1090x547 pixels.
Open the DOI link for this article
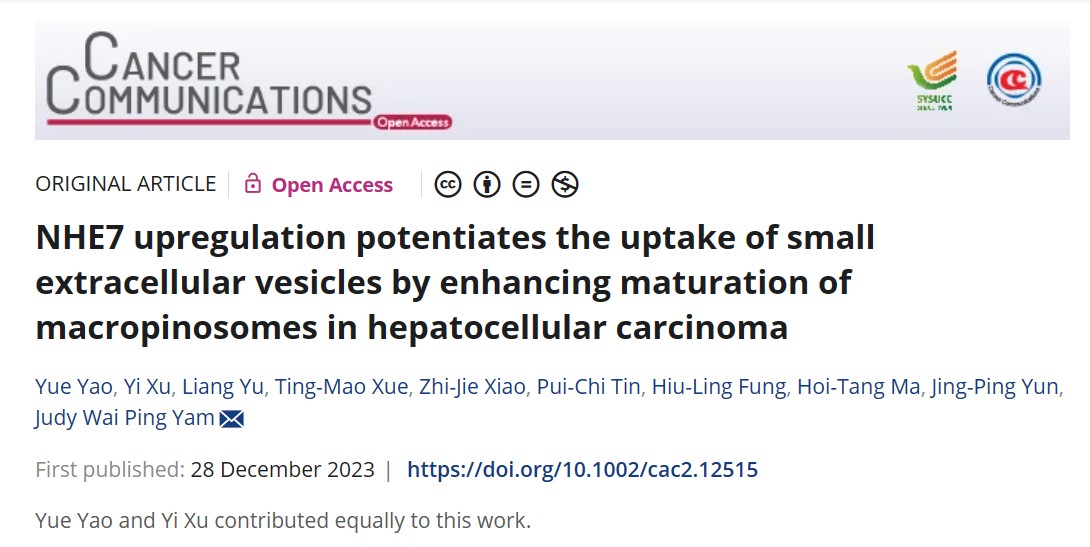[x=582, y=469]
